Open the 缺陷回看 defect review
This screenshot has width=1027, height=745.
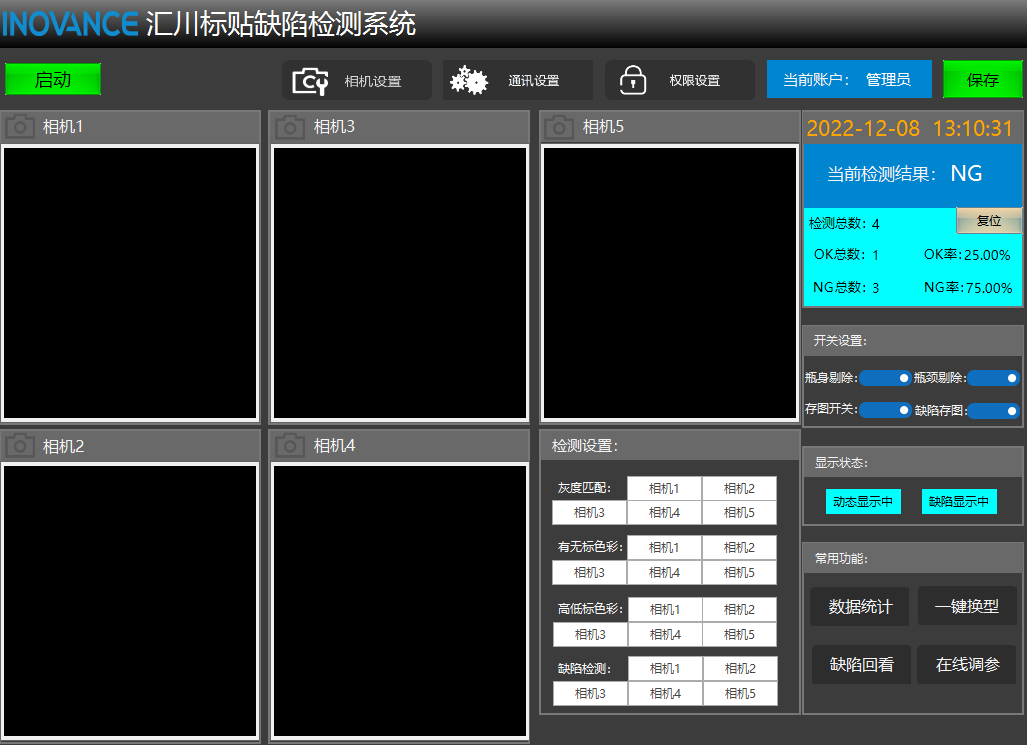[860, 665]
